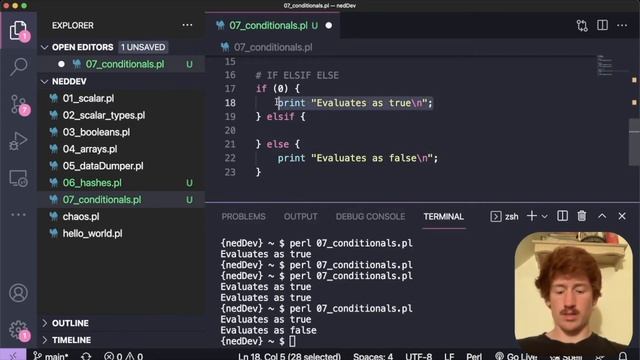
Task: Open the Search view in activity bar
Action: click(x=18, y=67)
